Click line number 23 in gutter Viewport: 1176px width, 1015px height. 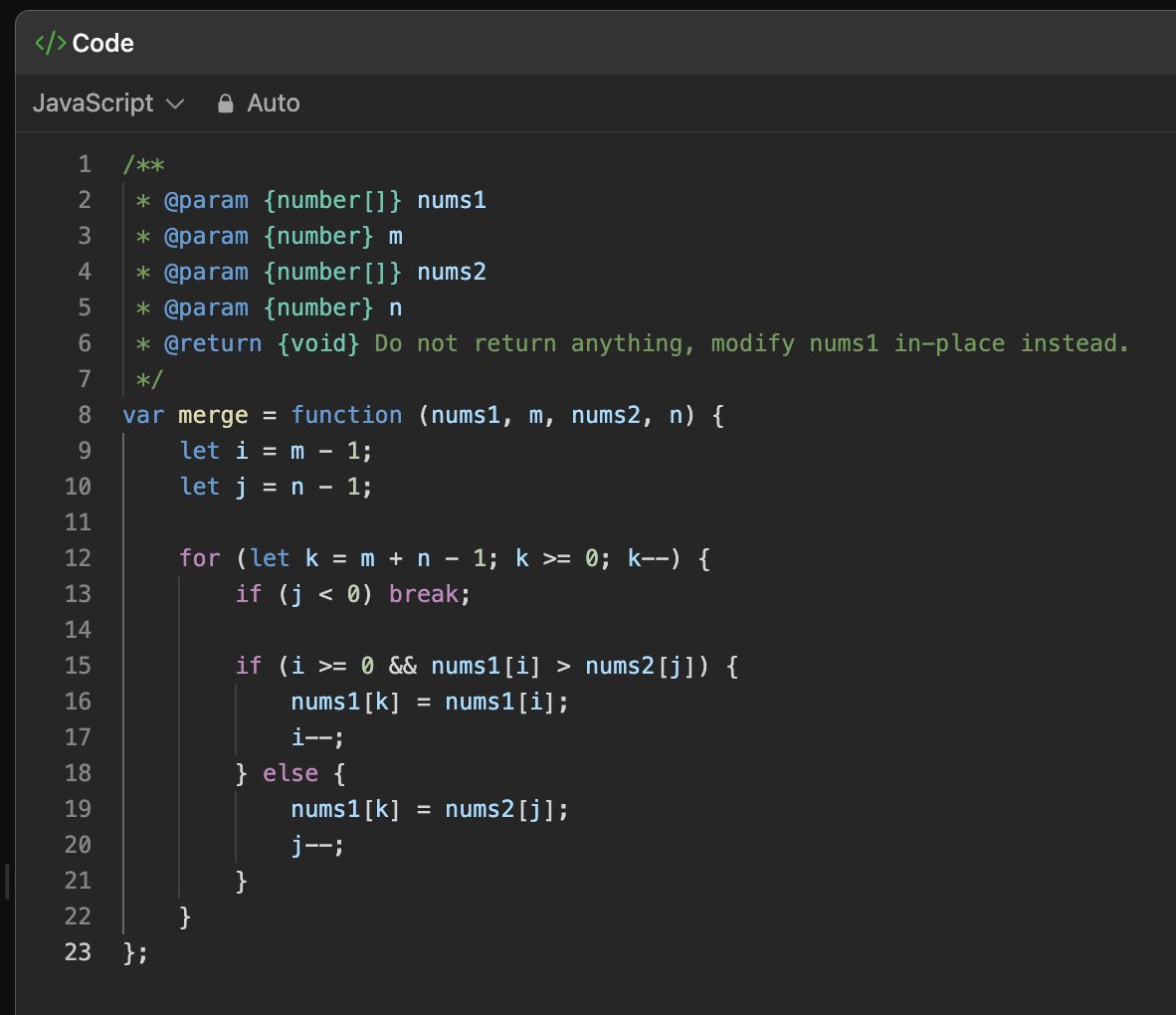[78, 952]
